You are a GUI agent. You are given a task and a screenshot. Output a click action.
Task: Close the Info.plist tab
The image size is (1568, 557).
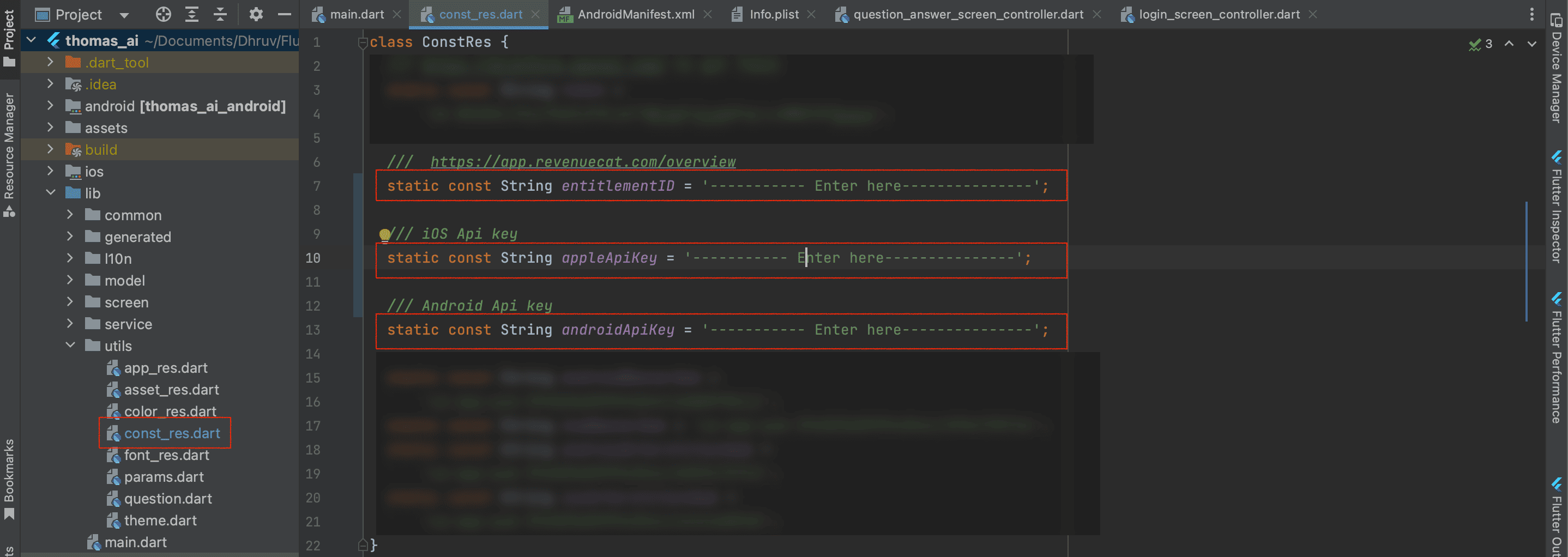pyautogui.click(x=811, y=14)
